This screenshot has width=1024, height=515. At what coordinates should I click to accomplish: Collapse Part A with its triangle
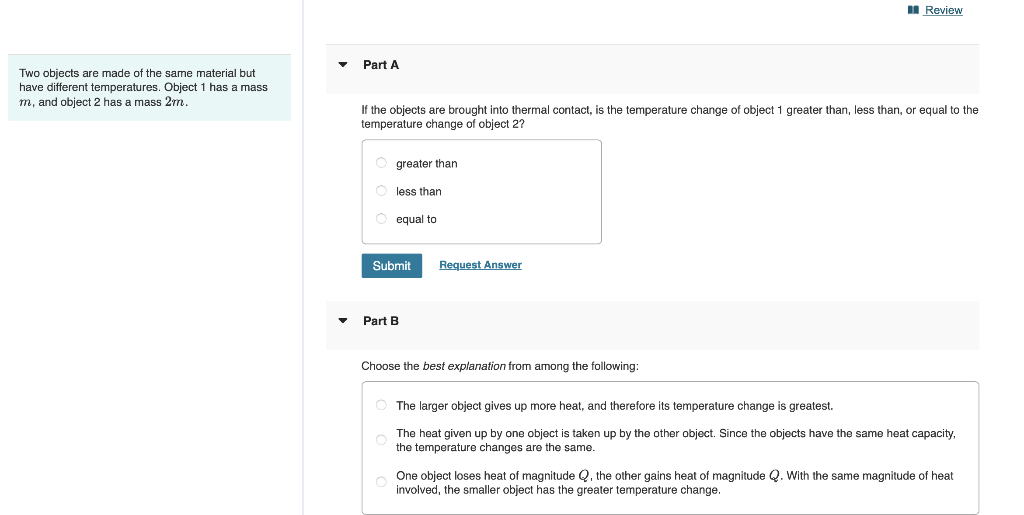click(x=343, y=65)
